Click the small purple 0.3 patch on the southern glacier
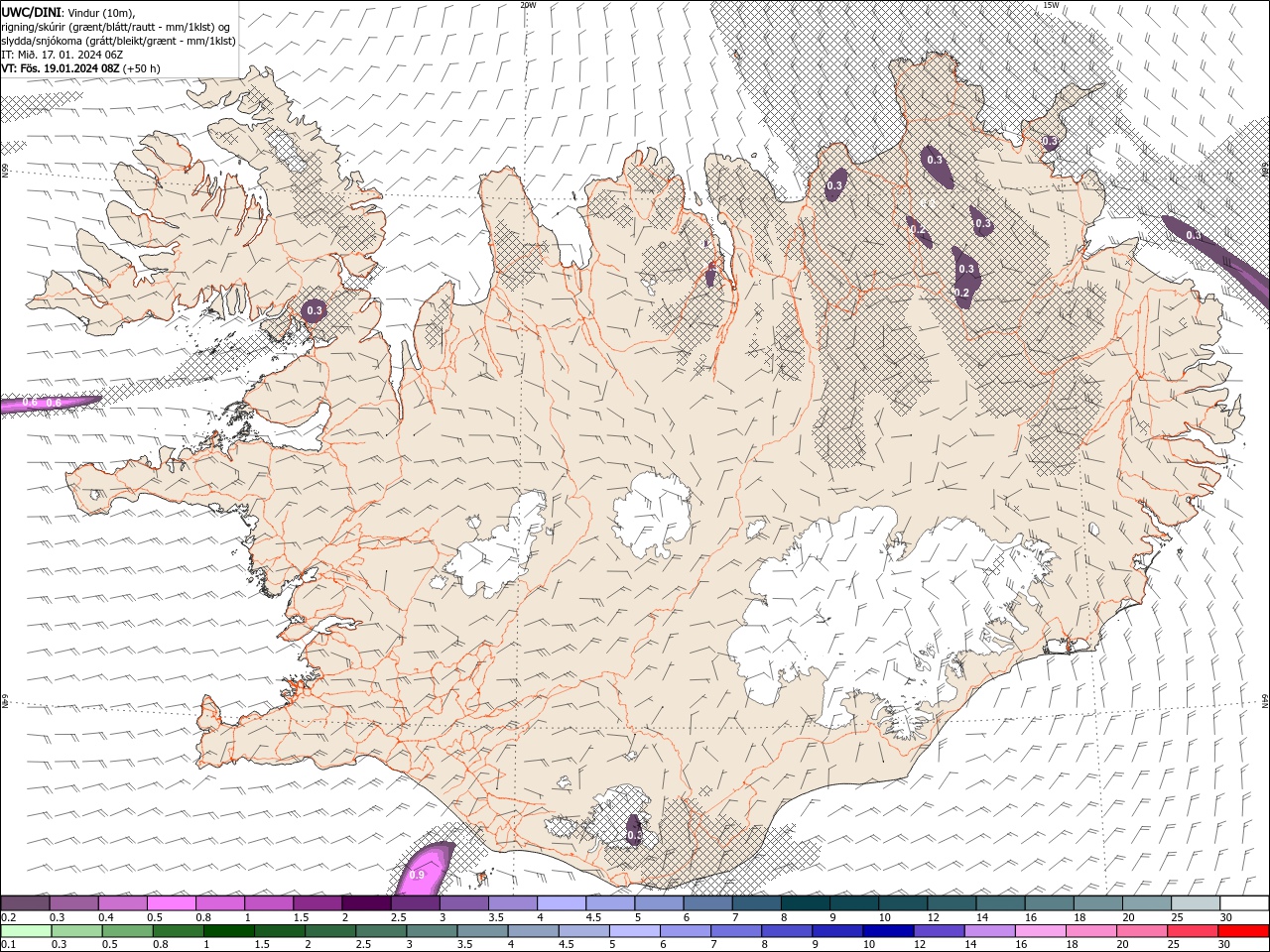Screen dimensions: 1270x952 click(x=633, y=830)
